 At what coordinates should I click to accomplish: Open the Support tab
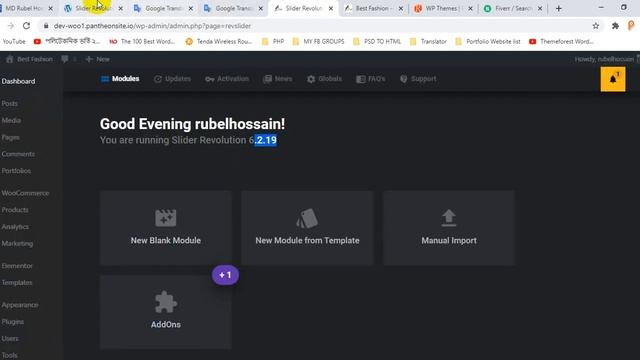[x=418, y=79]
